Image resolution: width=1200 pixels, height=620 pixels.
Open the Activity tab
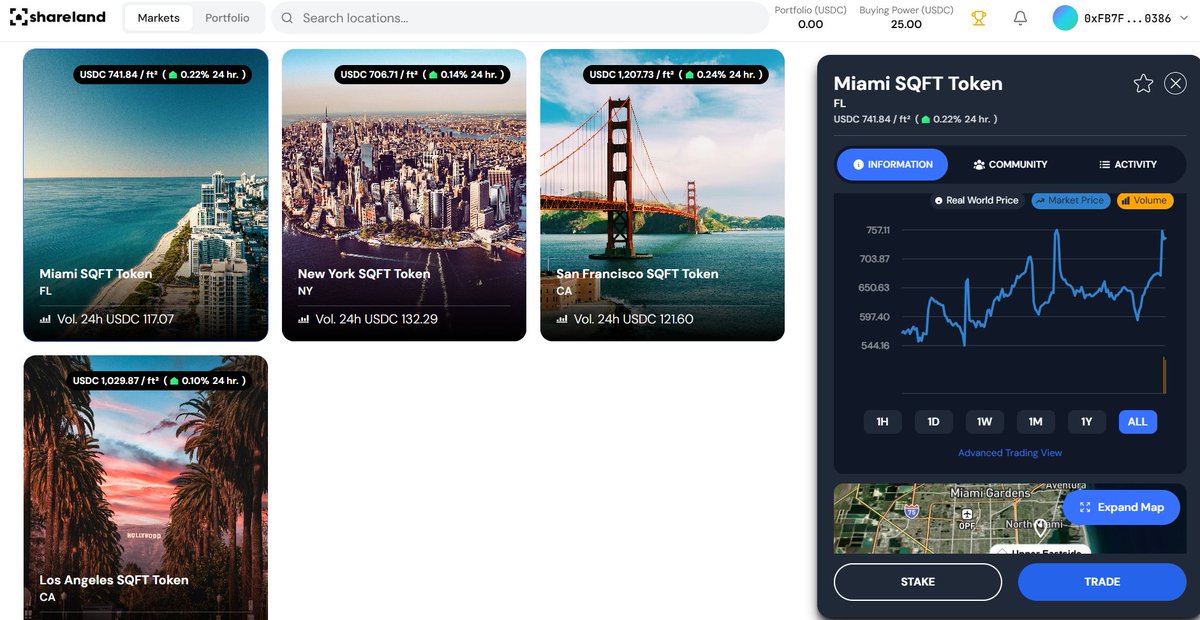[x=1127, y=164]
